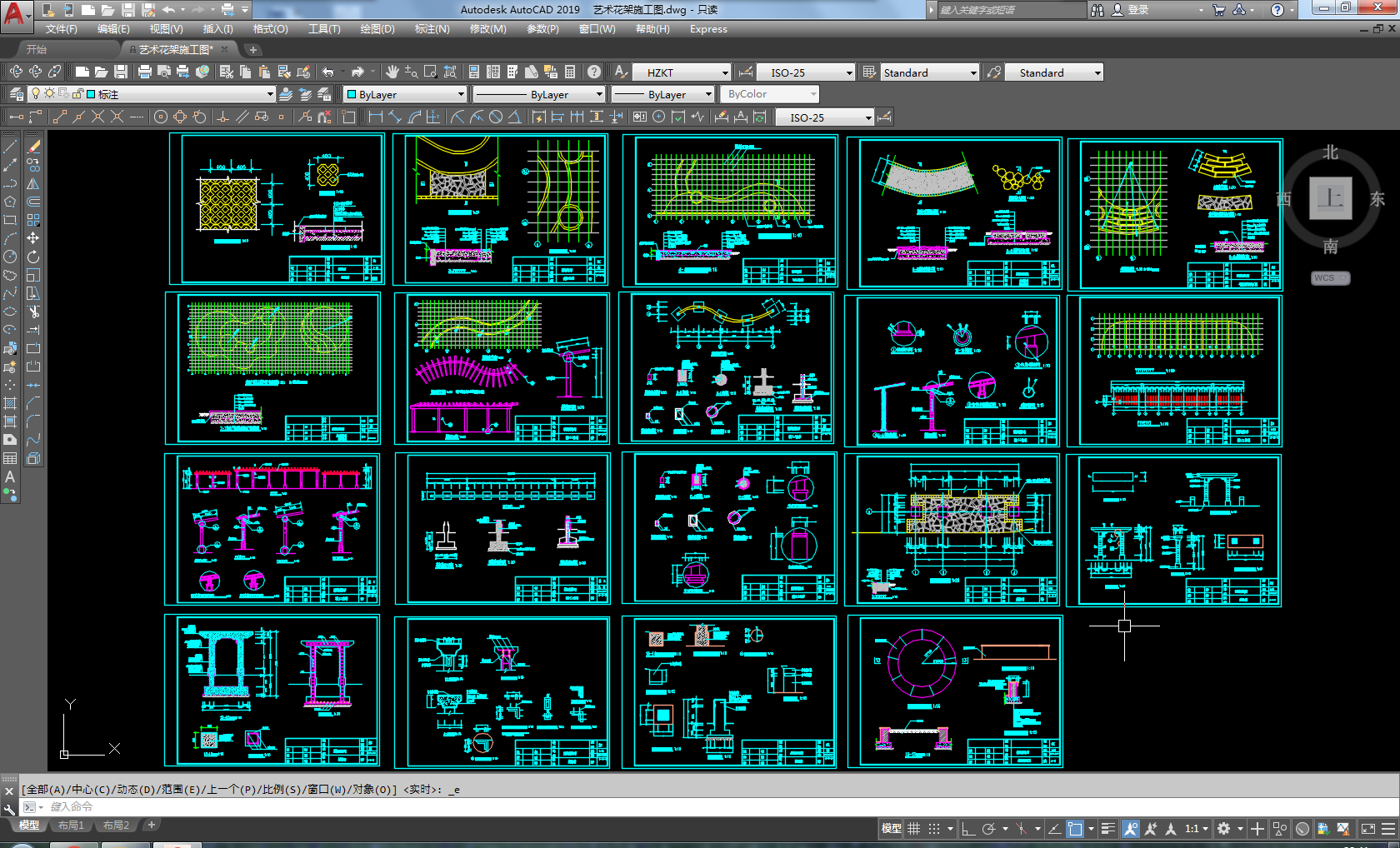
Task: Open the 绘图(D) menu
Action: (377, 29)
